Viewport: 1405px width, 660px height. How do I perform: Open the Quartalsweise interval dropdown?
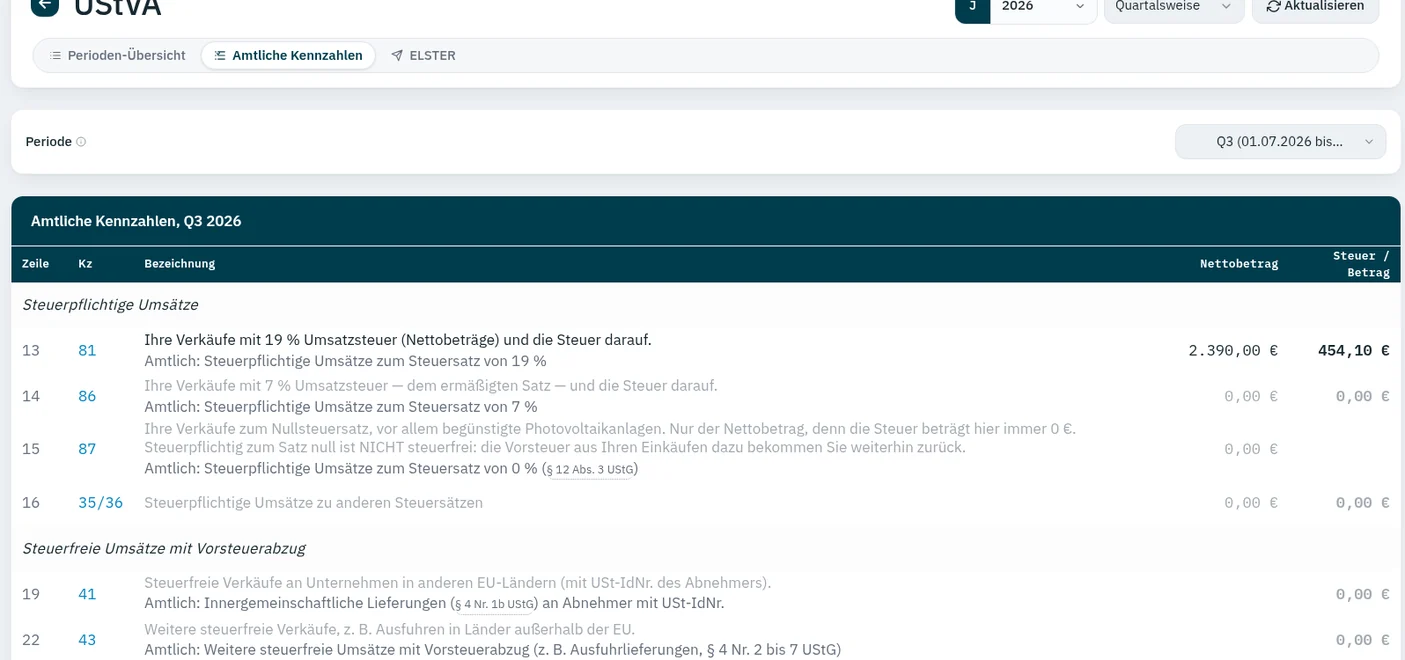tap(1174, 7)
